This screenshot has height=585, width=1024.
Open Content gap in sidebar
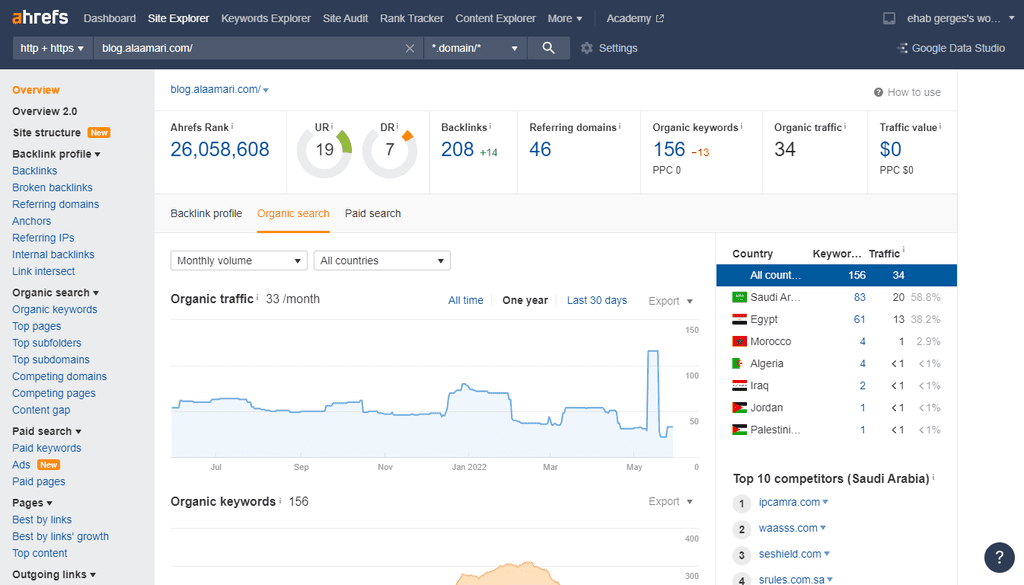click(x=41, y=410)
